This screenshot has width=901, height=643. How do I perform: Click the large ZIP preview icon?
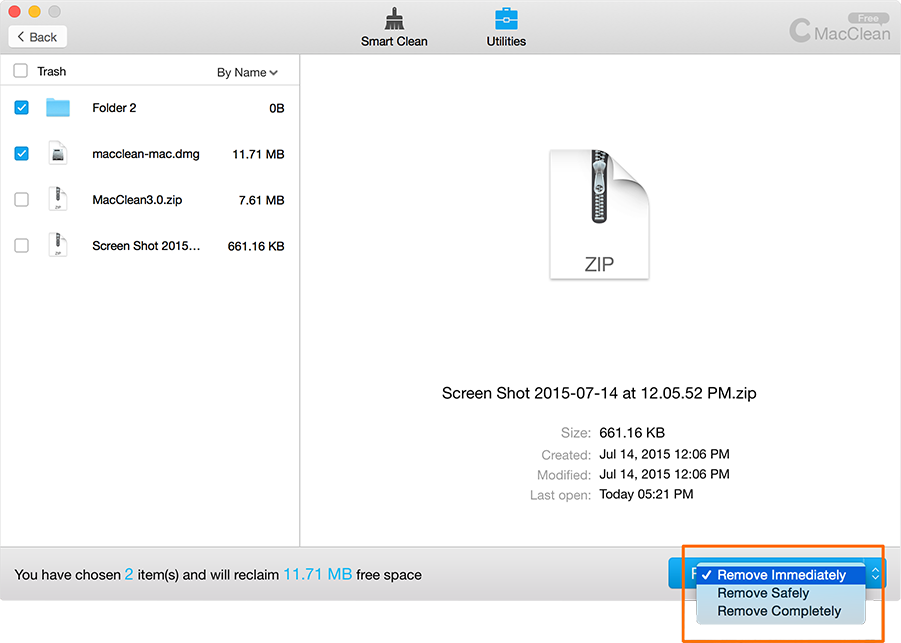(599, 214)
